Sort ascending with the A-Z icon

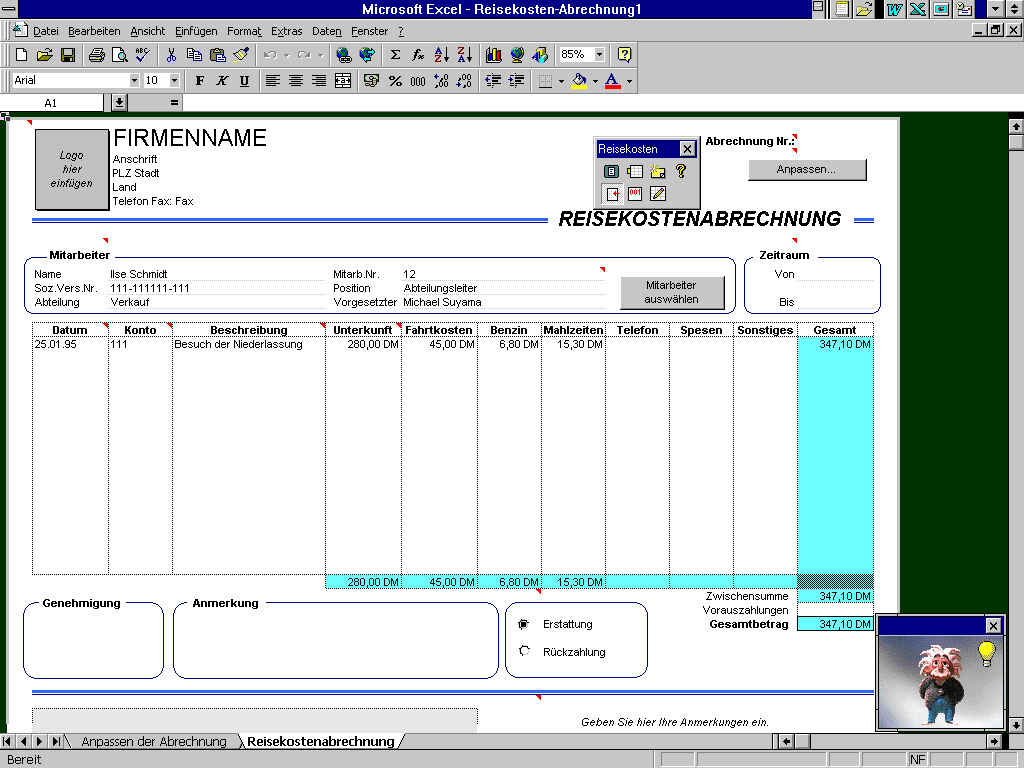tap(442, 55)
